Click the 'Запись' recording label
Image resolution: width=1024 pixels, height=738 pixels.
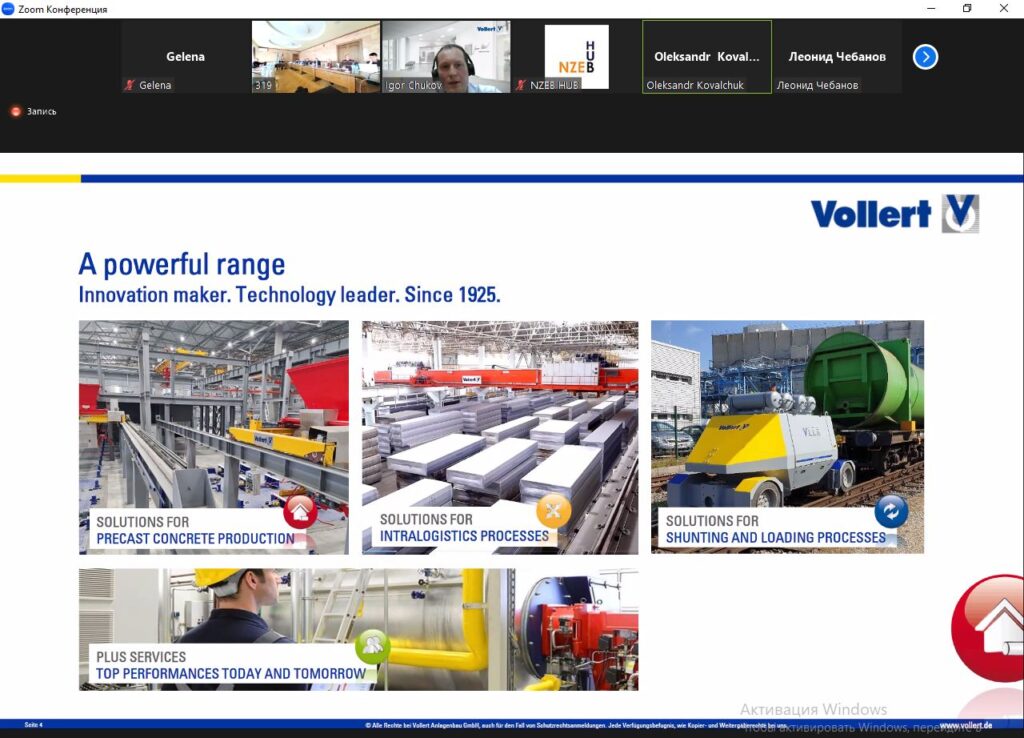click(x=41, y=112)
